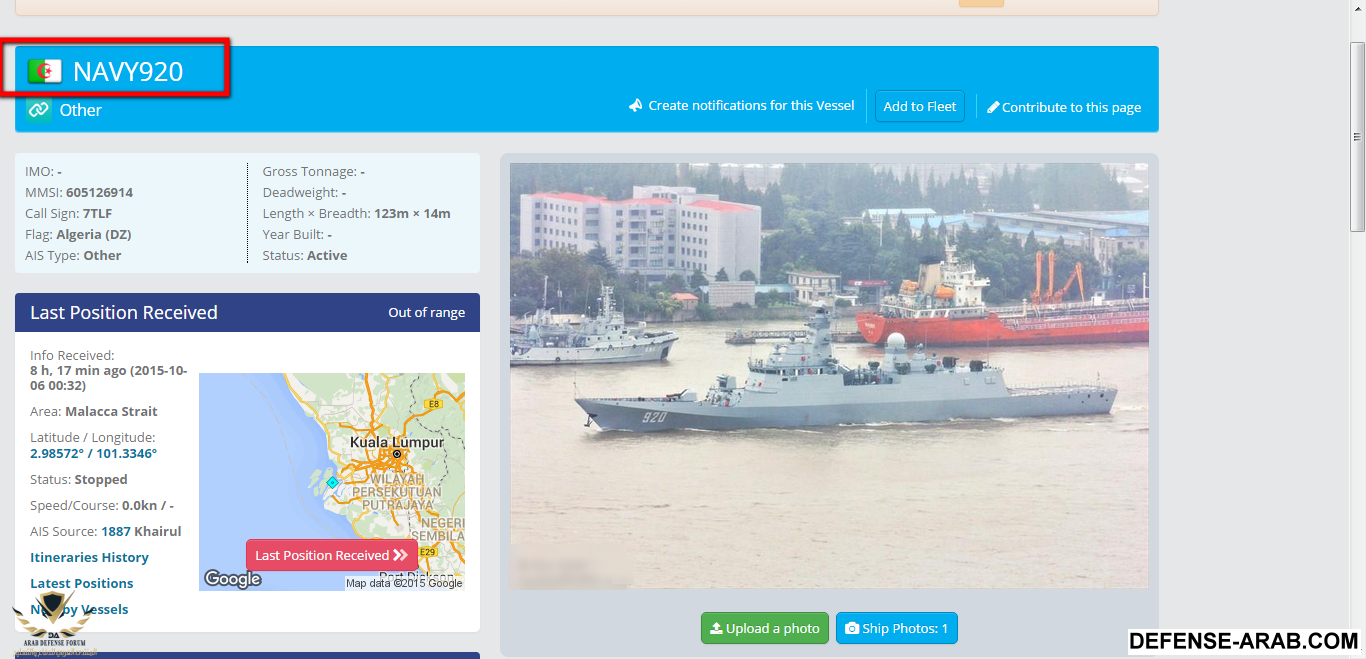Click Upload a photo button
1366x659 pixels.
click(765, 628)
